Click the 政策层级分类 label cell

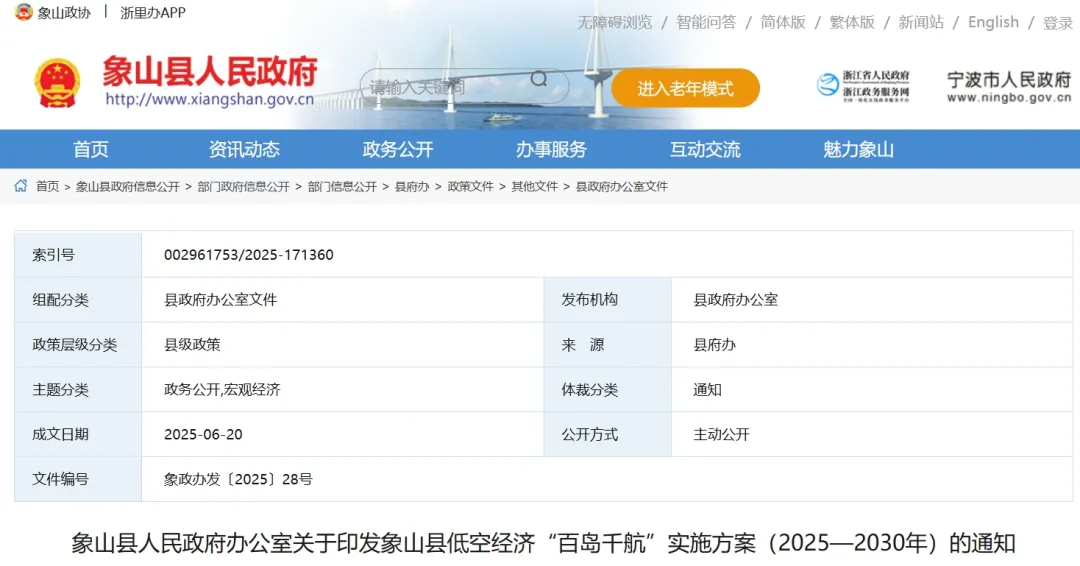click(x=78, y=344)
